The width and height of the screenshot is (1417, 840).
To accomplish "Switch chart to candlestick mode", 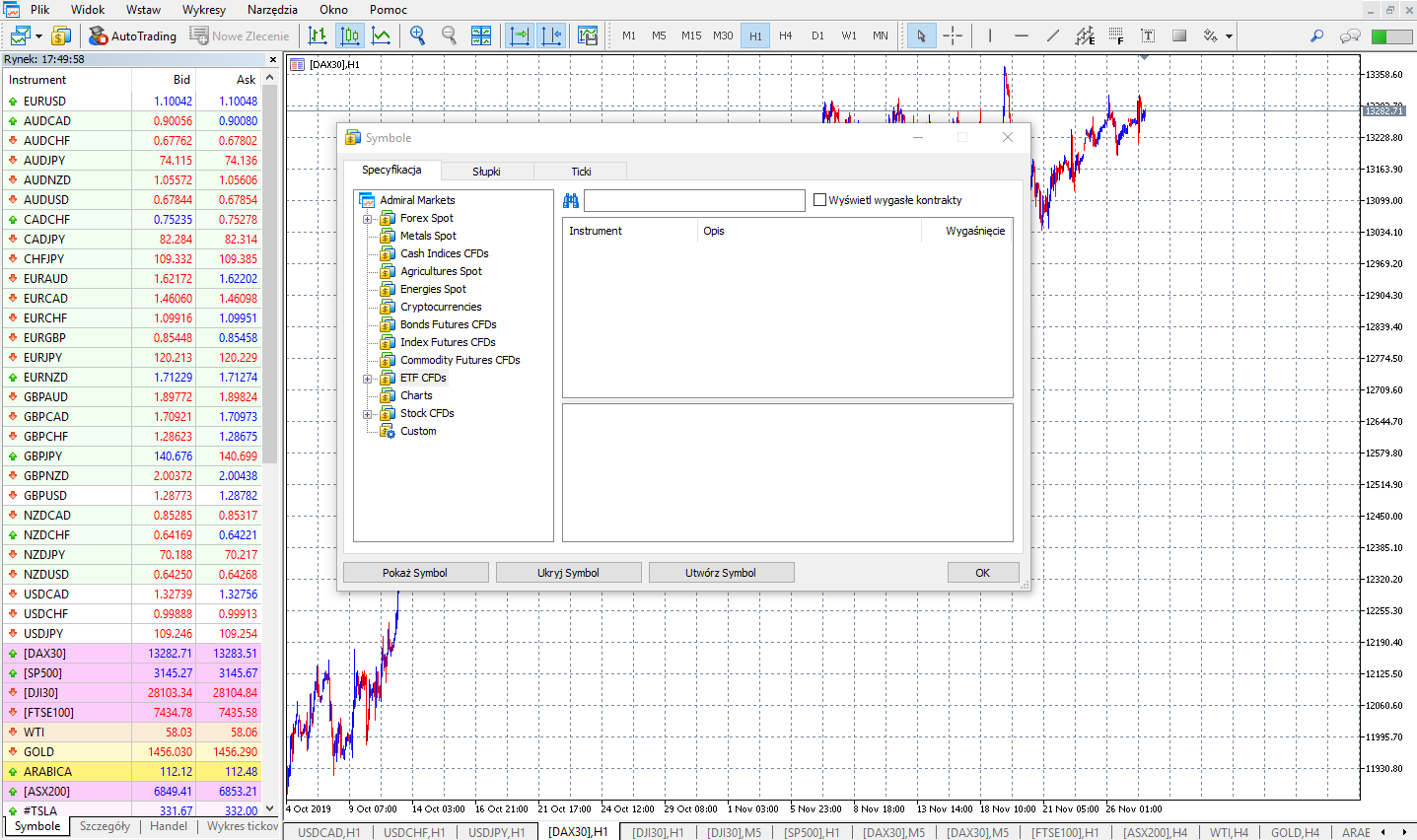I will 349,35.
